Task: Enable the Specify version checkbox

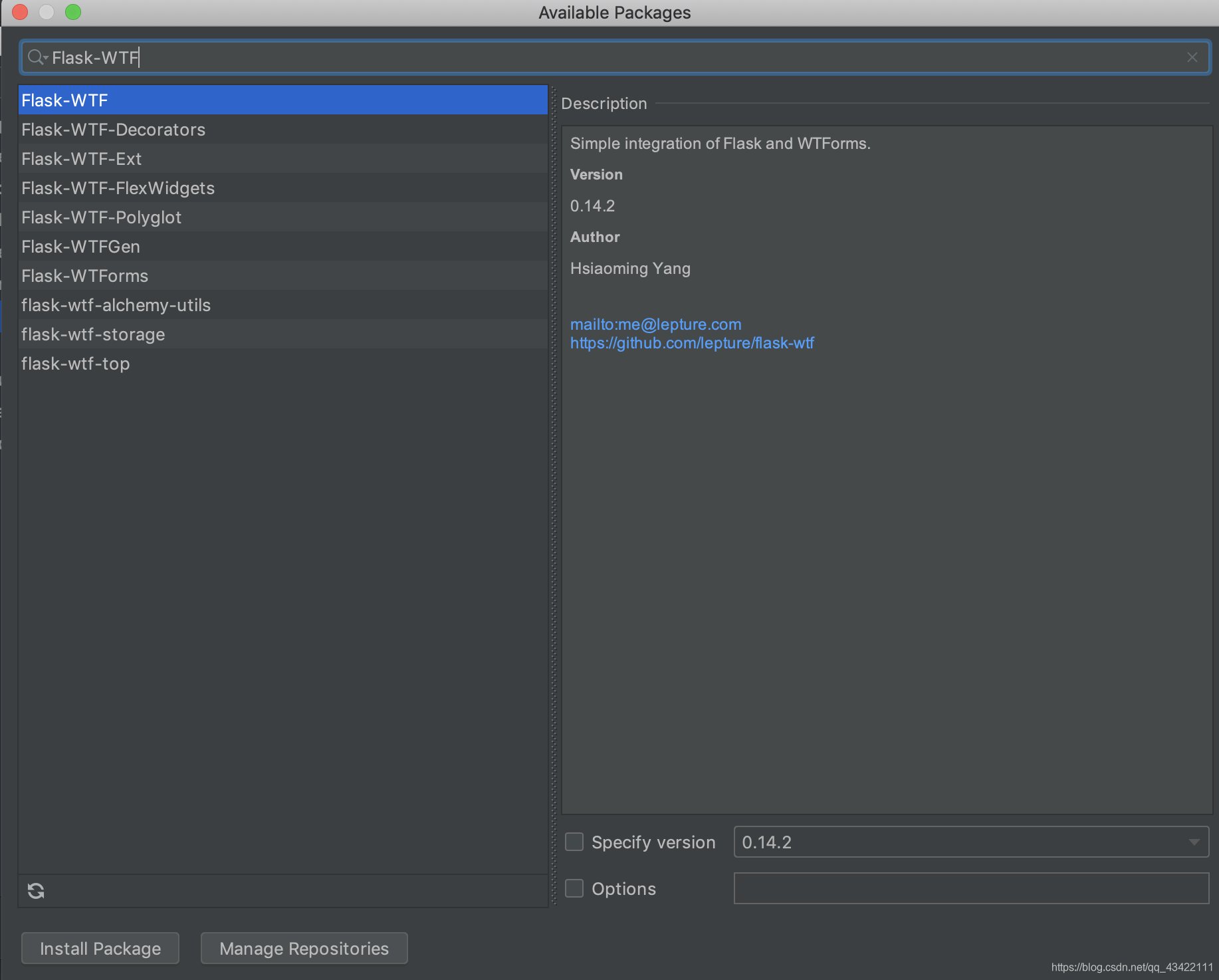Action: click(574, 842)
